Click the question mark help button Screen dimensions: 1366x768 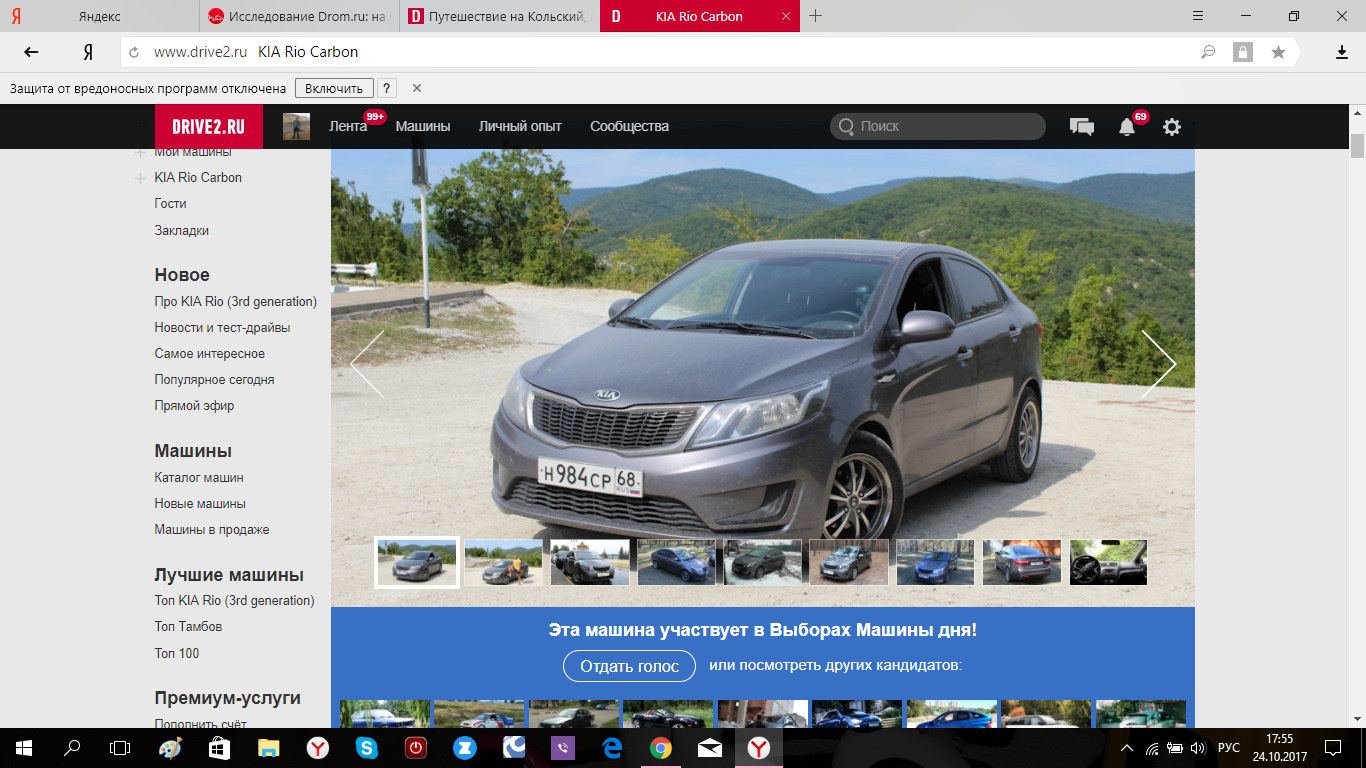coord(387,88)
